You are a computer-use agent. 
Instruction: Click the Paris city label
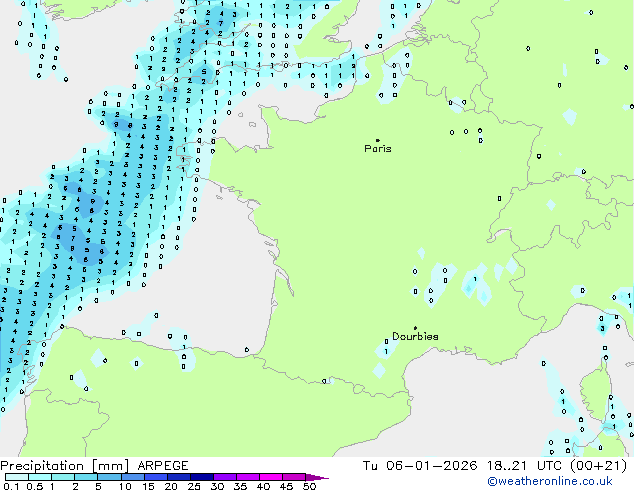pos(378,148)
